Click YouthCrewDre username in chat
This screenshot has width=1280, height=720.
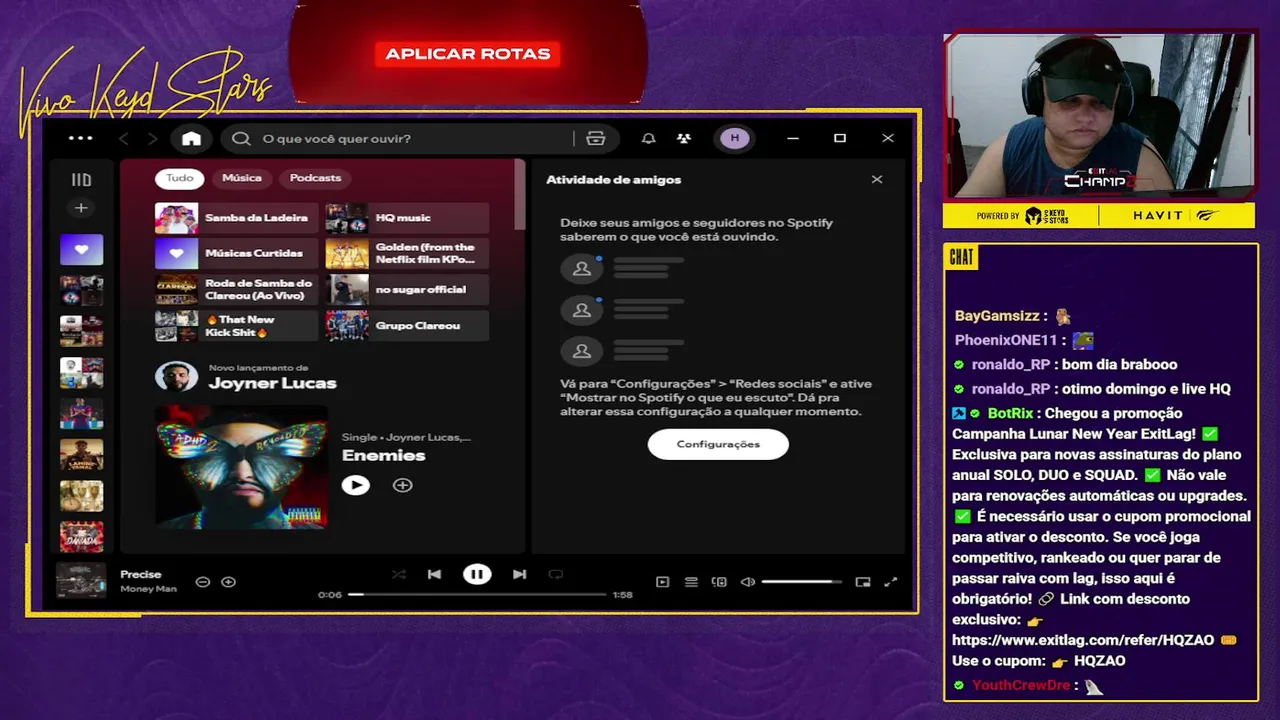point(1020,685)
